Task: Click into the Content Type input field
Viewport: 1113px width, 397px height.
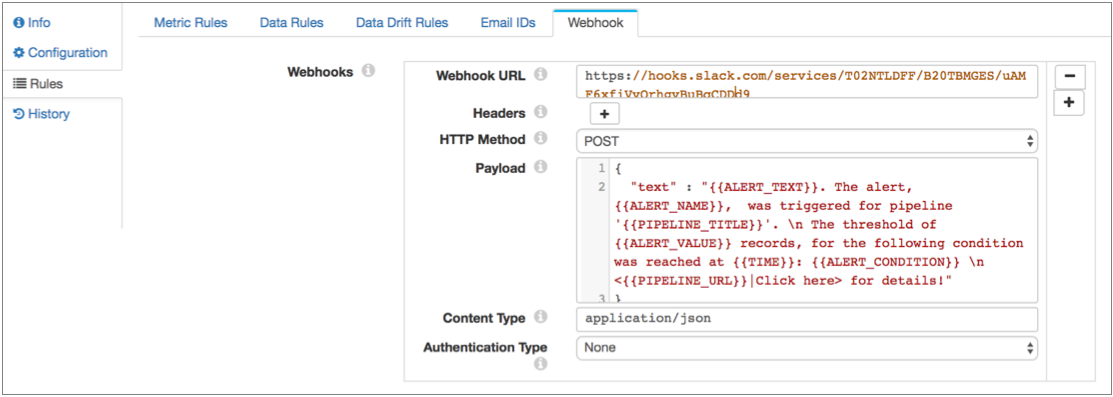Action: 807,319
